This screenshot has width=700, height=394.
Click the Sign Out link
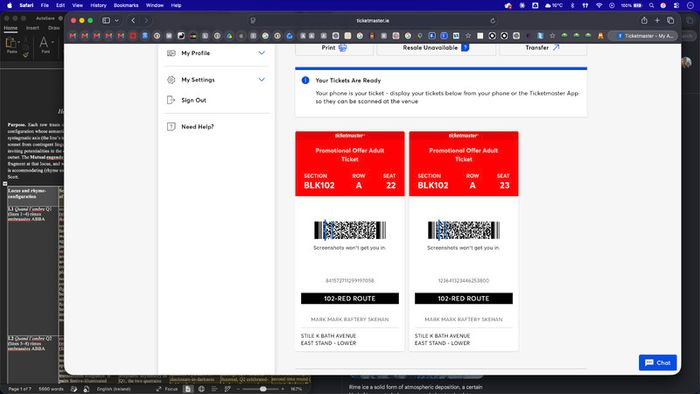pyautogui.click(x=194, y=100)
